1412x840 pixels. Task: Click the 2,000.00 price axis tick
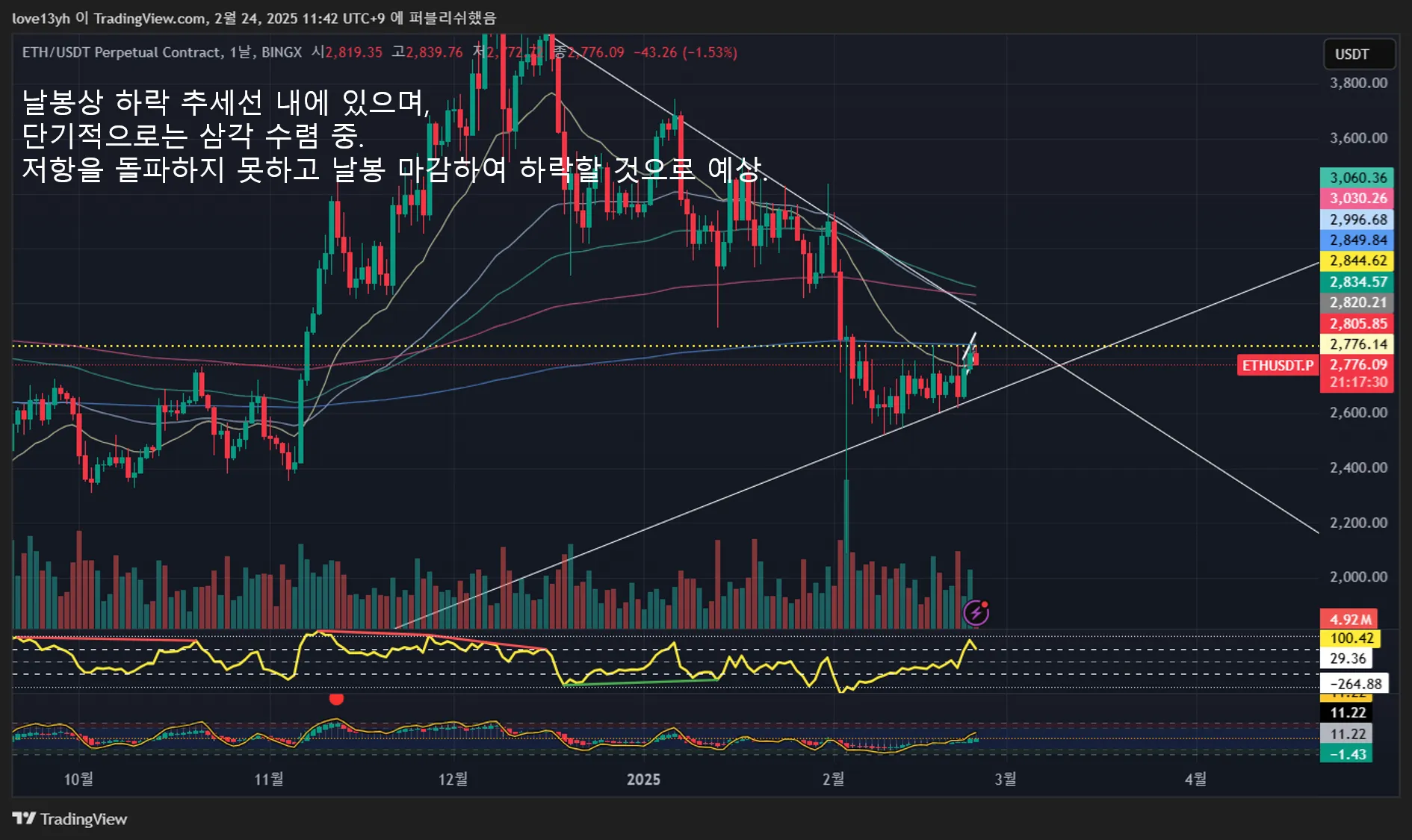1358,577
